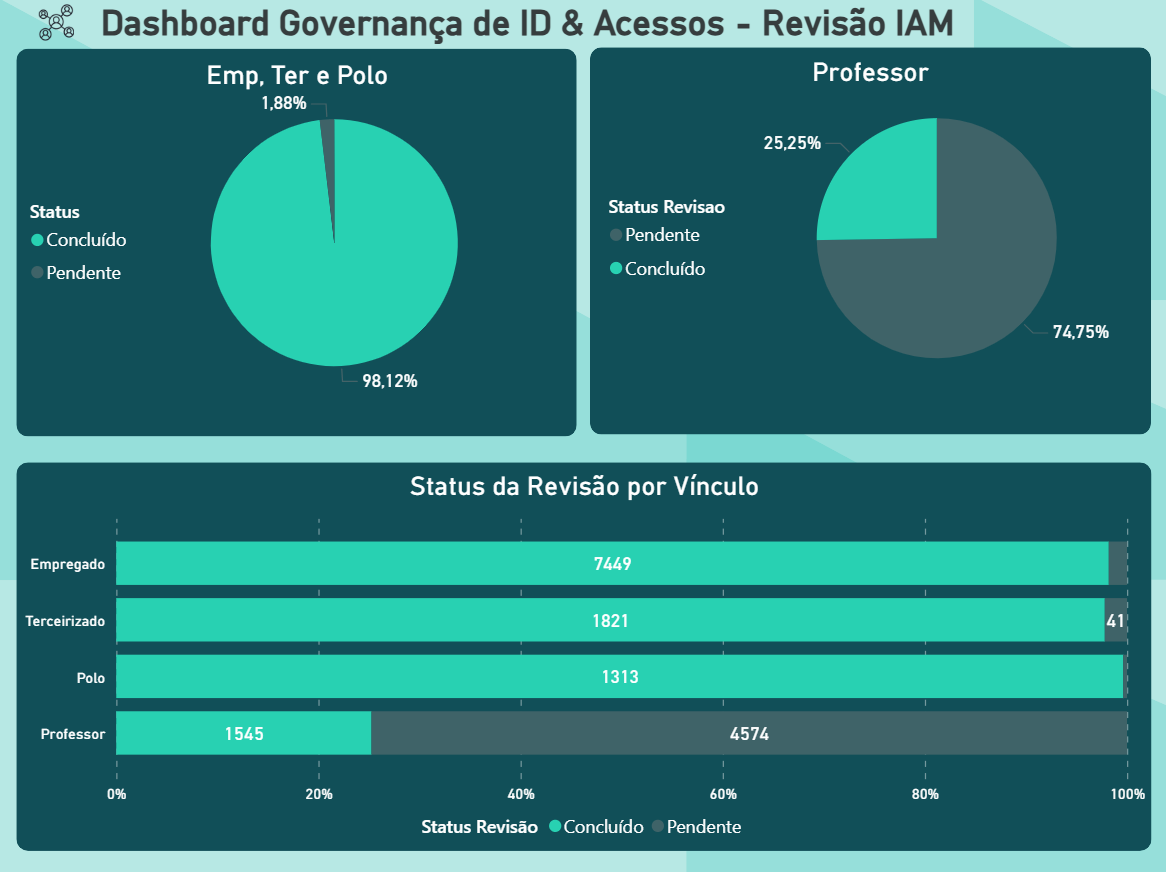Select the 'Emp, Ter e Polo' chart title
Image resolution: width=1166 pixels, height=872 pixels.
coord(297,75)
